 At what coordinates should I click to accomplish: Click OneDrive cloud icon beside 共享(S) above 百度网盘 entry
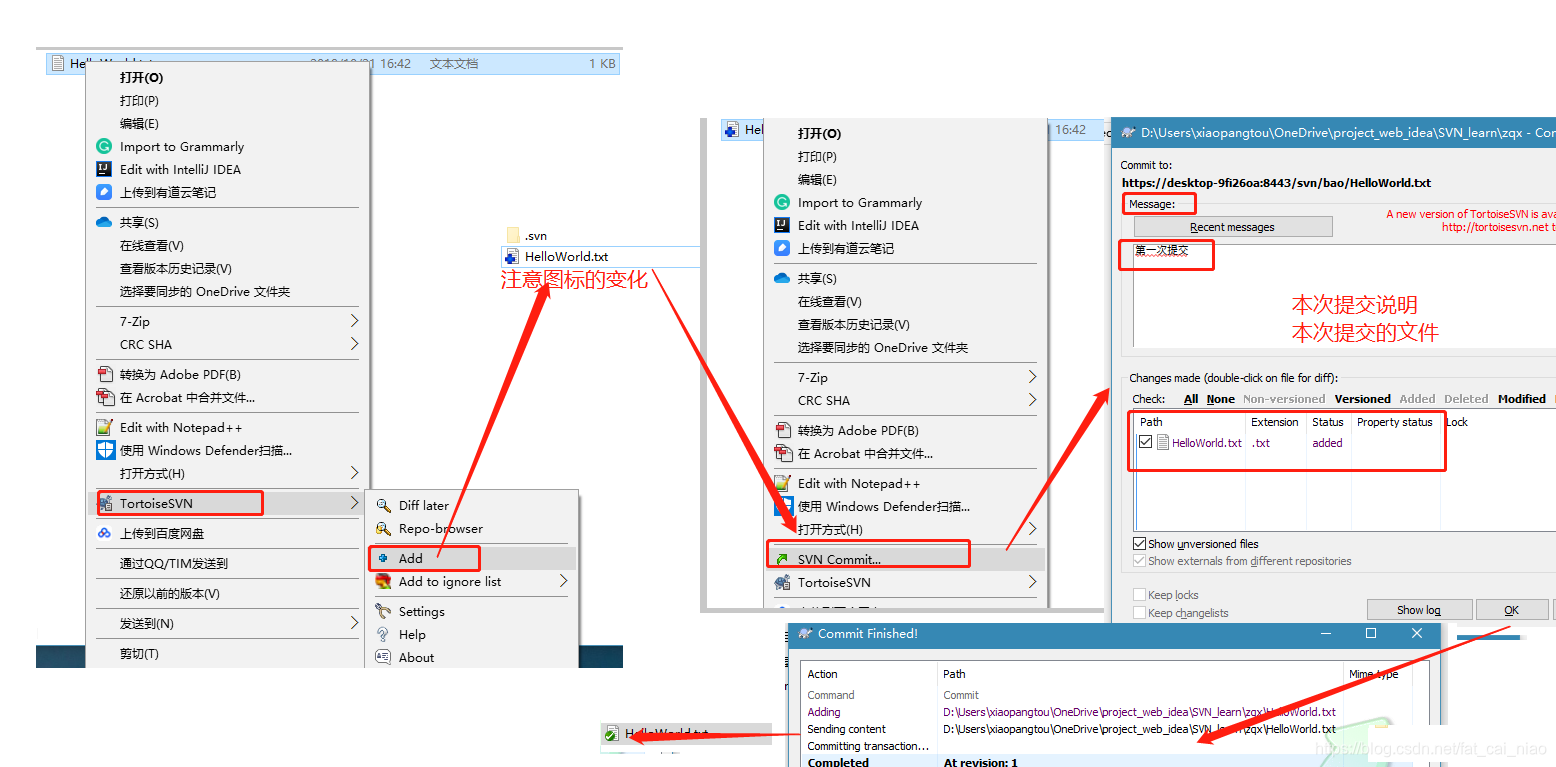104,222
